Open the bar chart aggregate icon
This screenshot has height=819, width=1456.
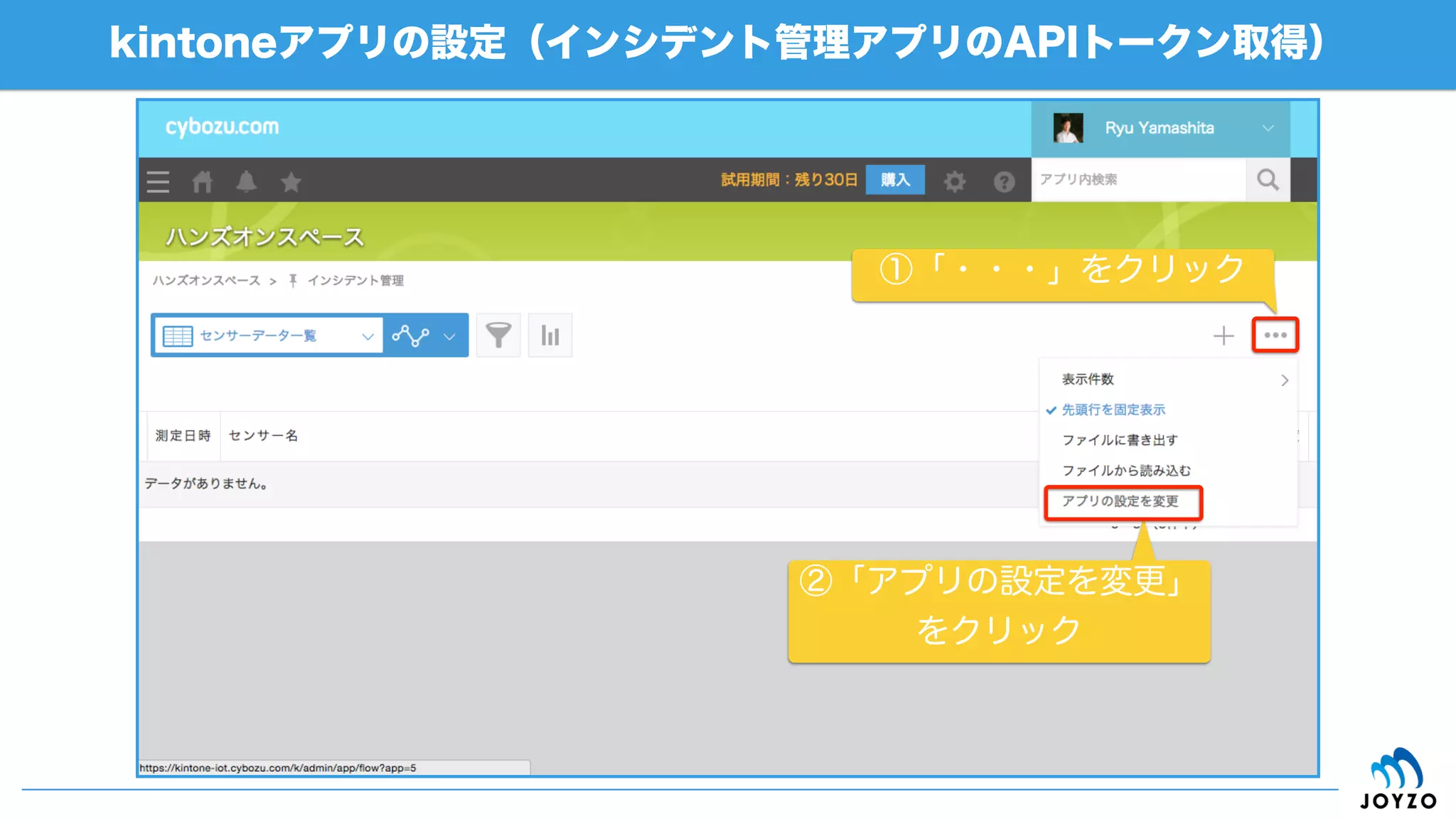550,335
